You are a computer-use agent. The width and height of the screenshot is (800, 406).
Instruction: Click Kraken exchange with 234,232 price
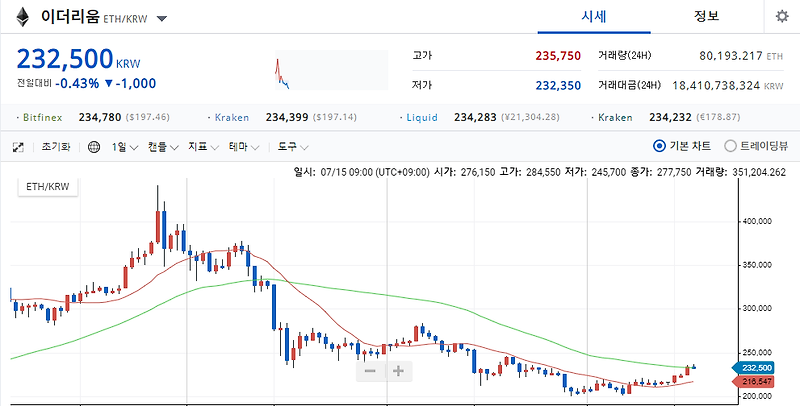click(x=615, y=118)
